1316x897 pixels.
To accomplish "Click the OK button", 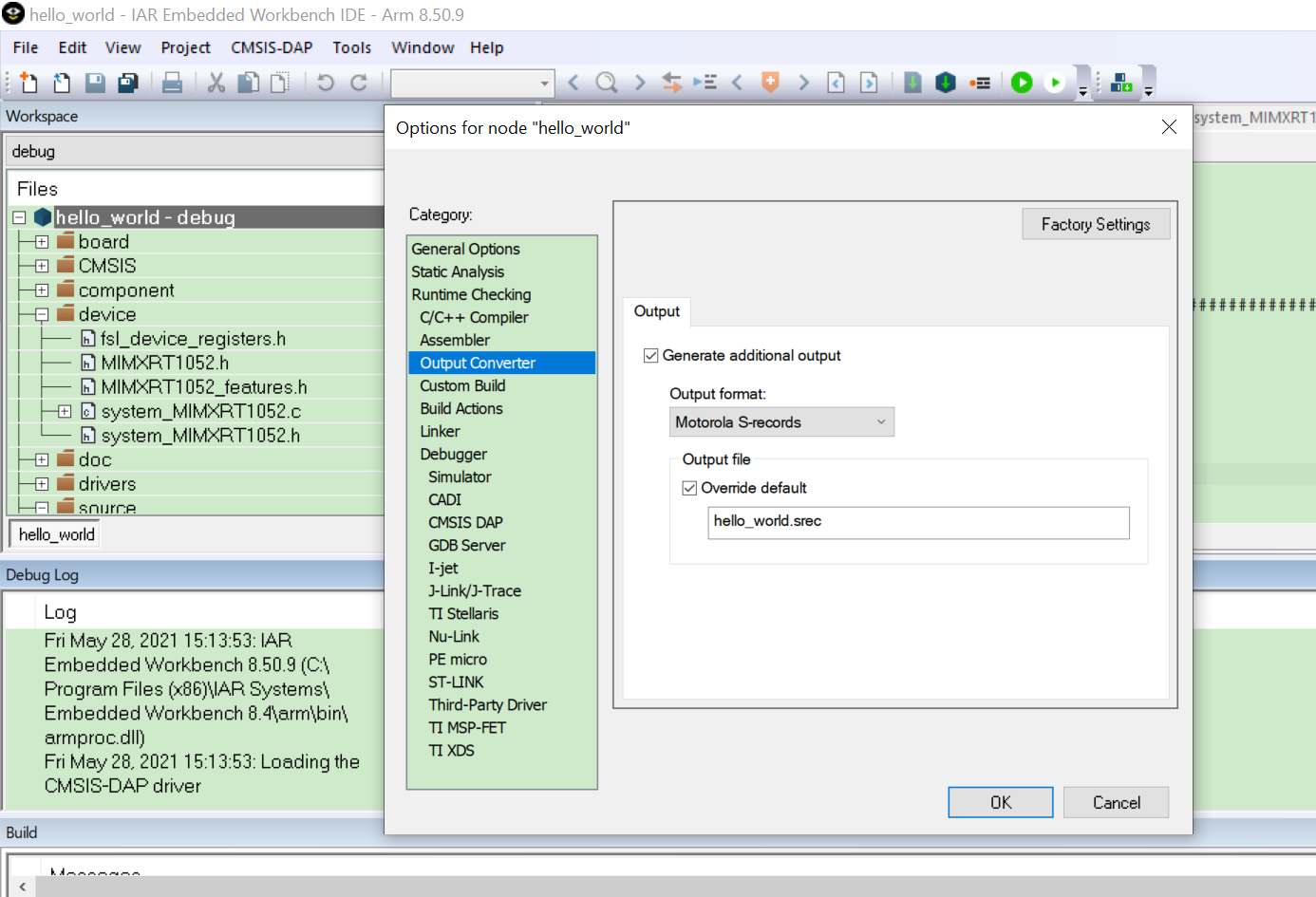I will pos(1001,802).
